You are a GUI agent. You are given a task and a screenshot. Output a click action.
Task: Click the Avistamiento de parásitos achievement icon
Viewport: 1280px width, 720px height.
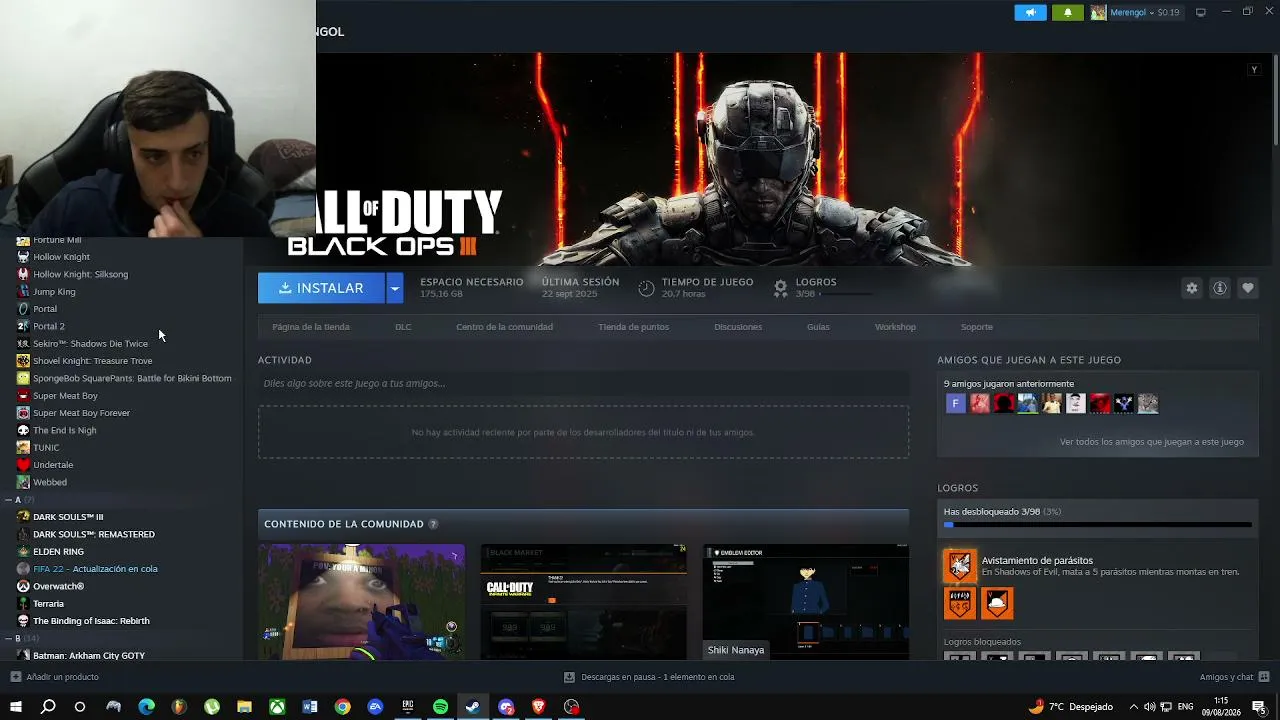point(960,566)
